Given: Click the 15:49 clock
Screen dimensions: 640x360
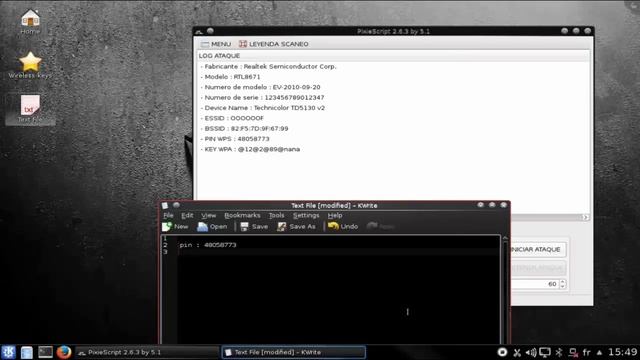Looking at the screenshot, I should 622,352.
